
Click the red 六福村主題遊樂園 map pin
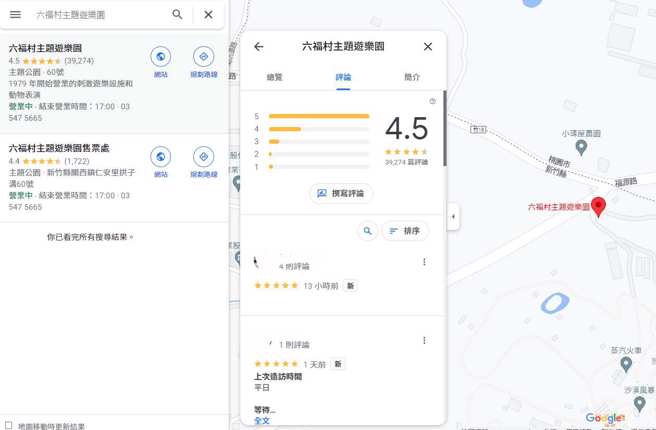[598, 207]
